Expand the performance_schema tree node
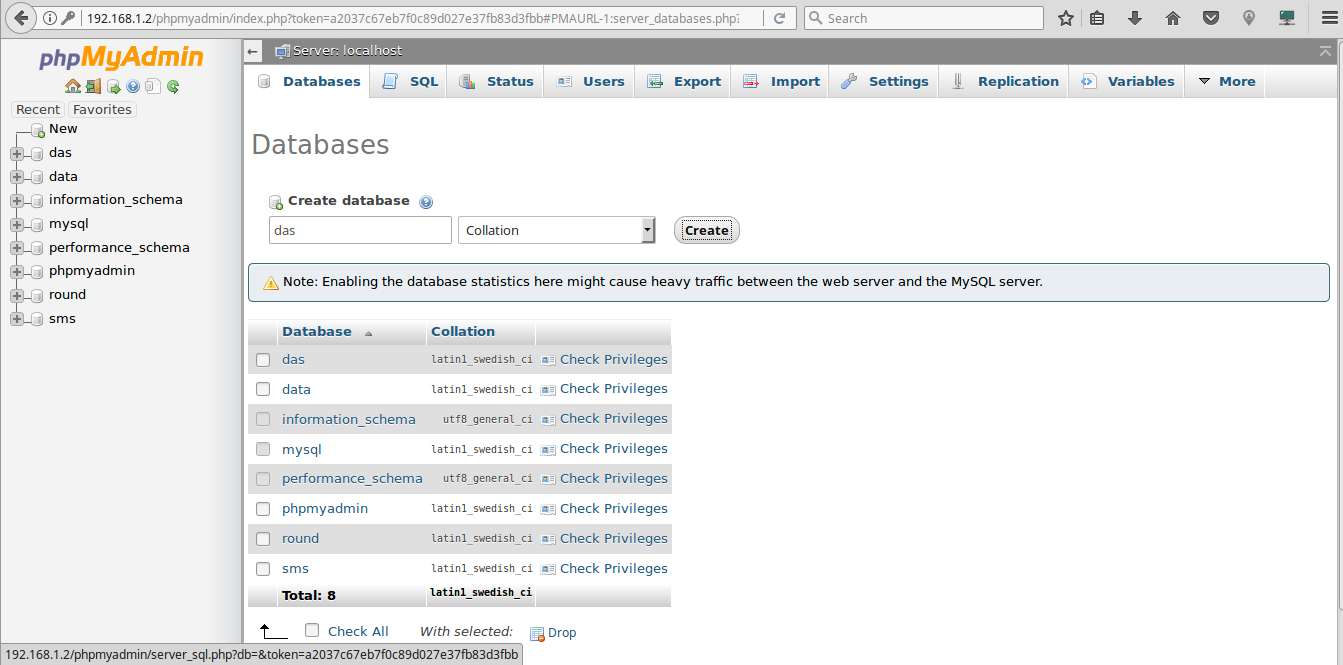The image size is (1343, 665). click(14, 247)
